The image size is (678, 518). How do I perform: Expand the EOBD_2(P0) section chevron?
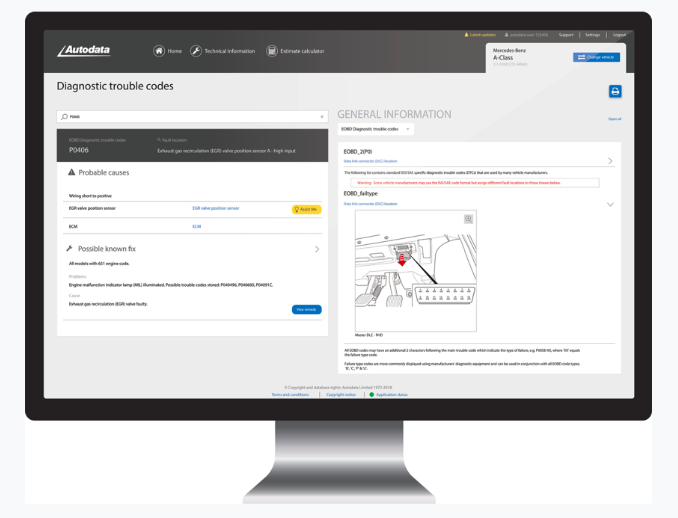click(x=610, y=161)
